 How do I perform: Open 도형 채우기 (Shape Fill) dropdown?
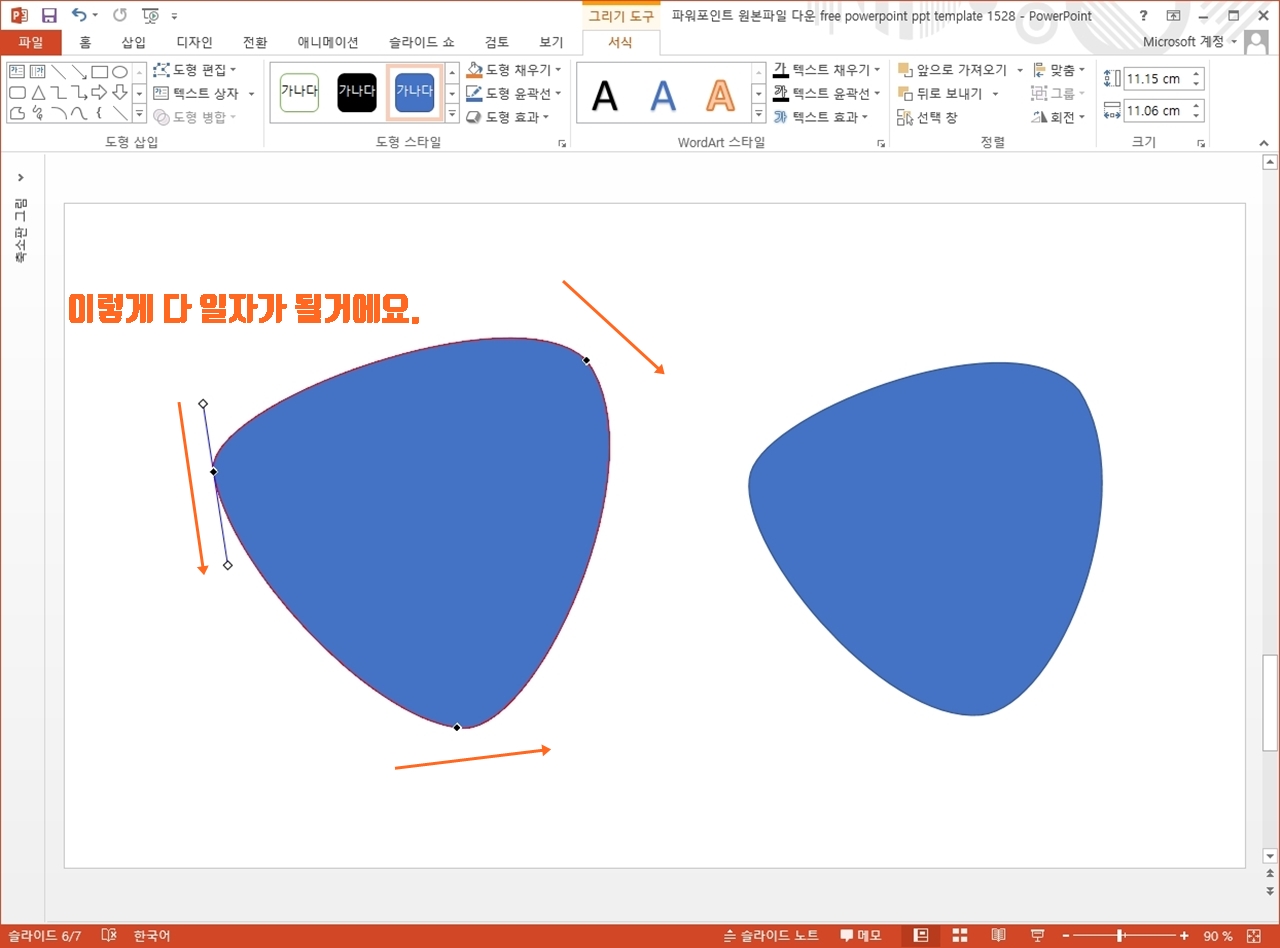coord(514,70)
